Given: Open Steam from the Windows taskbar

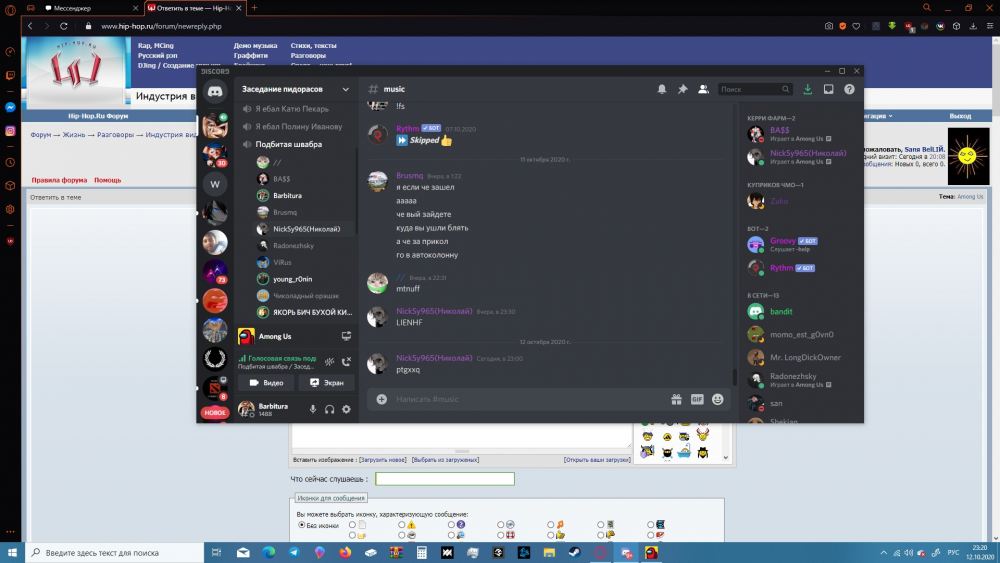Looking at the screenshot, I should [x=575, y=553].
